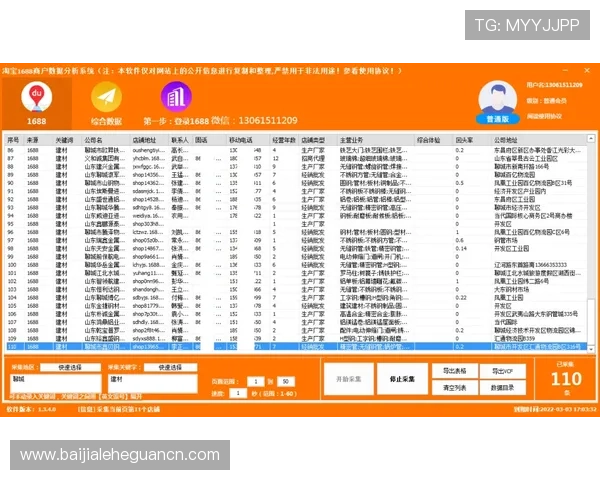The height and width of the screenshot is (480, 600).
Task: Select the 招商代理 cell in row 87
Action: tap(313, 158)
